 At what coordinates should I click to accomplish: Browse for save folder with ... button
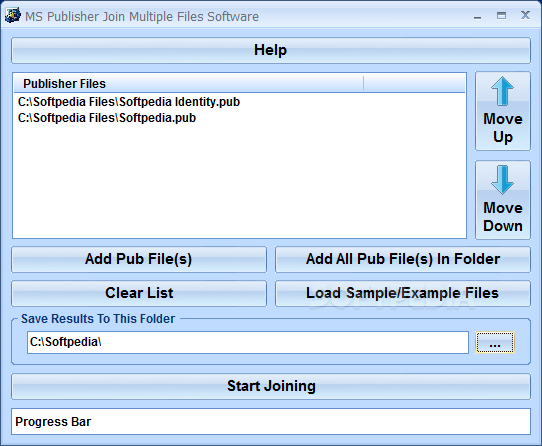(495, 343)
